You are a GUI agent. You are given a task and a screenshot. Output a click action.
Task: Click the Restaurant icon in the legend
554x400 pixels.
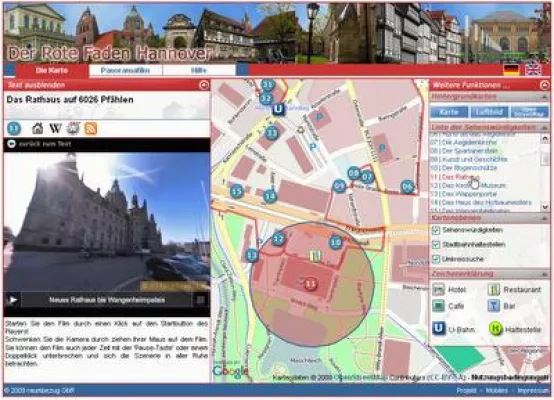click(x=494, y=290)
